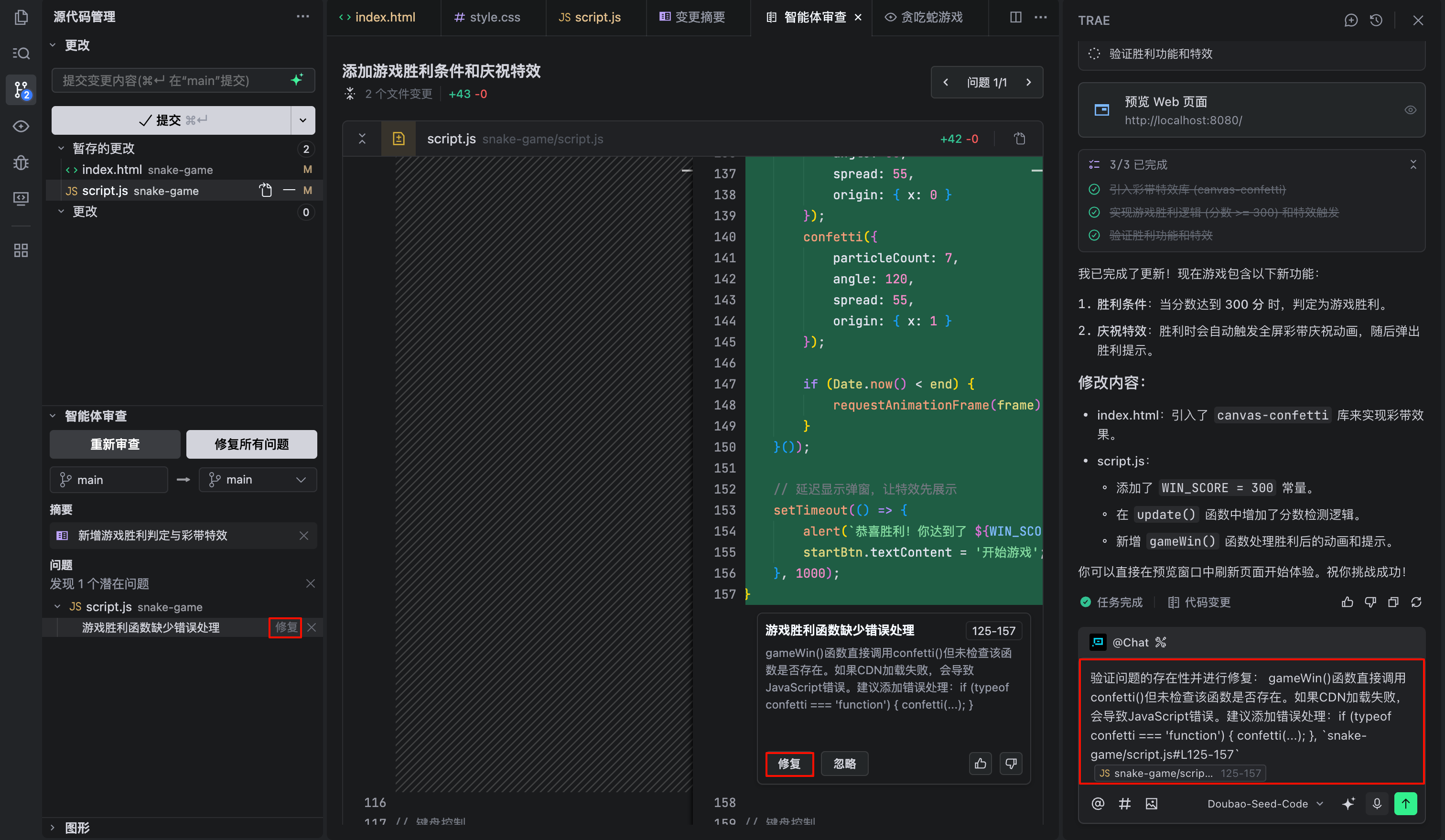
Task: Start new chat in TRAE panel
Action: [x=1350, y=20]
